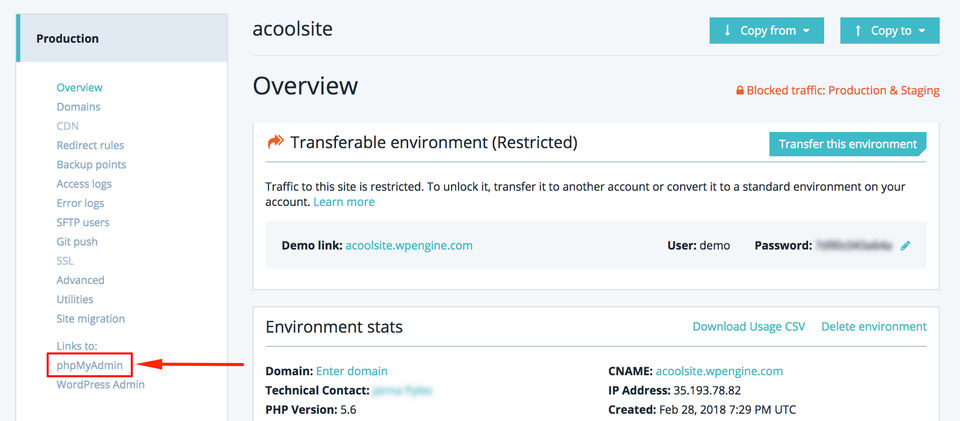The height and width of the screenshot is (421, 960).
Task: Open the Copy from dropdown
Action: 767,31
